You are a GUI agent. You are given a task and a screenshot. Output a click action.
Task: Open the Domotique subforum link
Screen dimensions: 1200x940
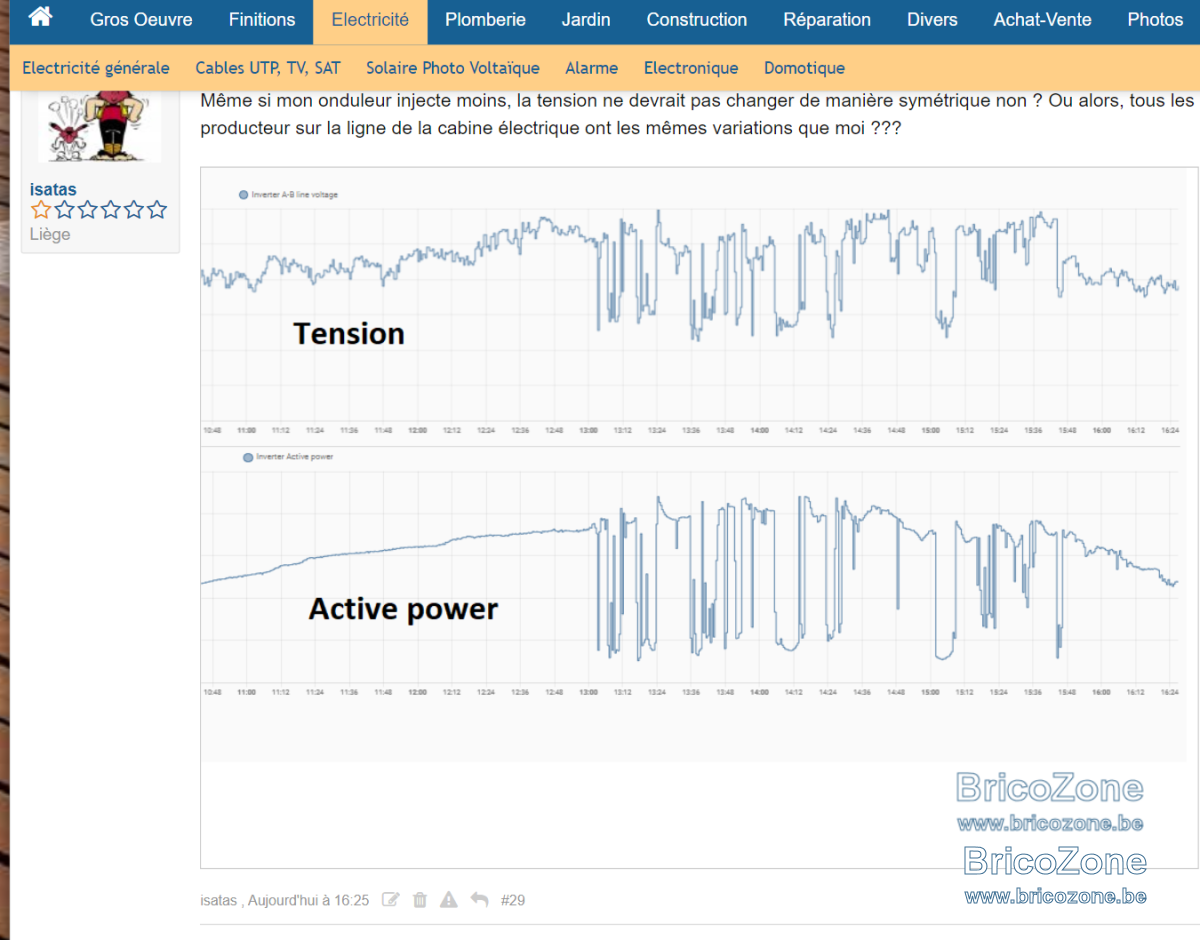pyautogui.click(x=804, y=68)
